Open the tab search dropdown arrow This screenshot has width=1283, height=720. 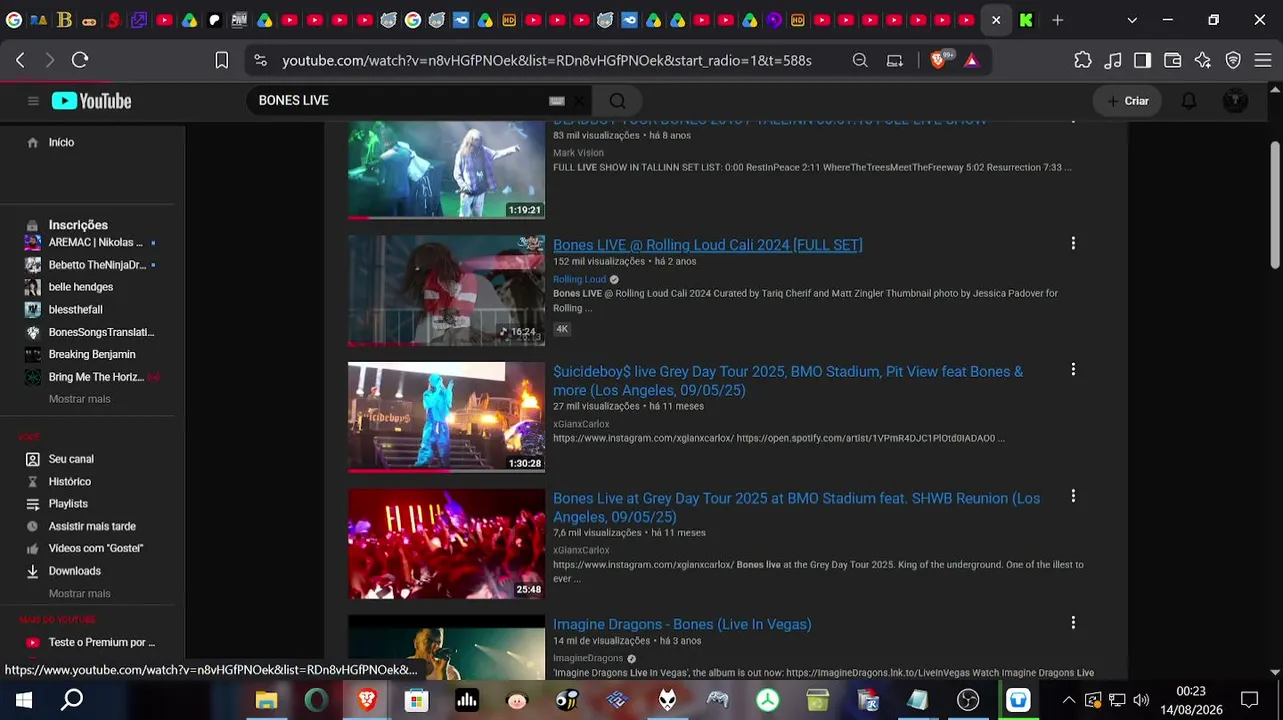pyautogui.click(x=1132, y=20)
